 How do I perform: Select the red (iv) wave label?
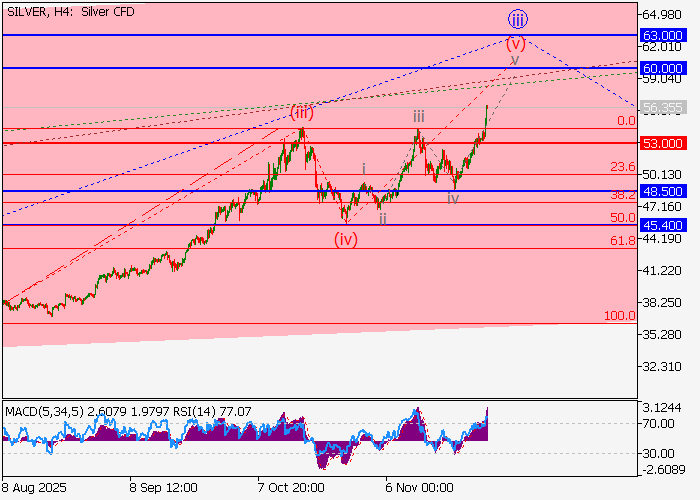346,239
